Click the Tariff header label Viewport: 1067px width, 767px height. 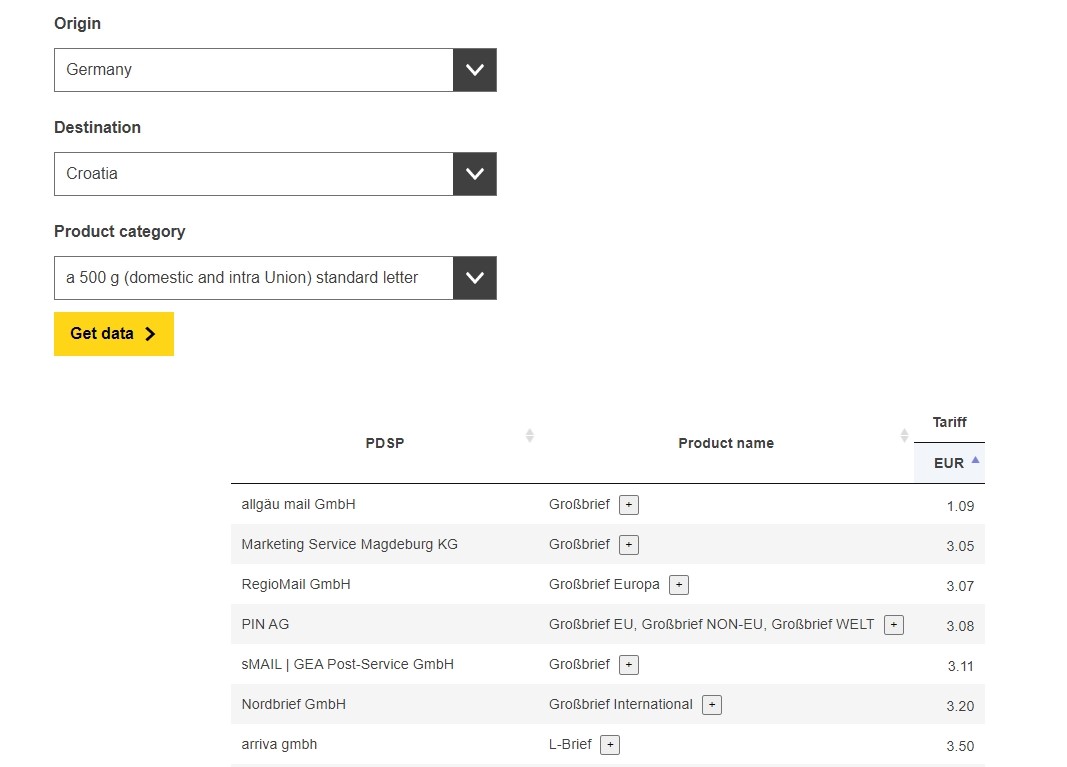[x=949, y=423]
